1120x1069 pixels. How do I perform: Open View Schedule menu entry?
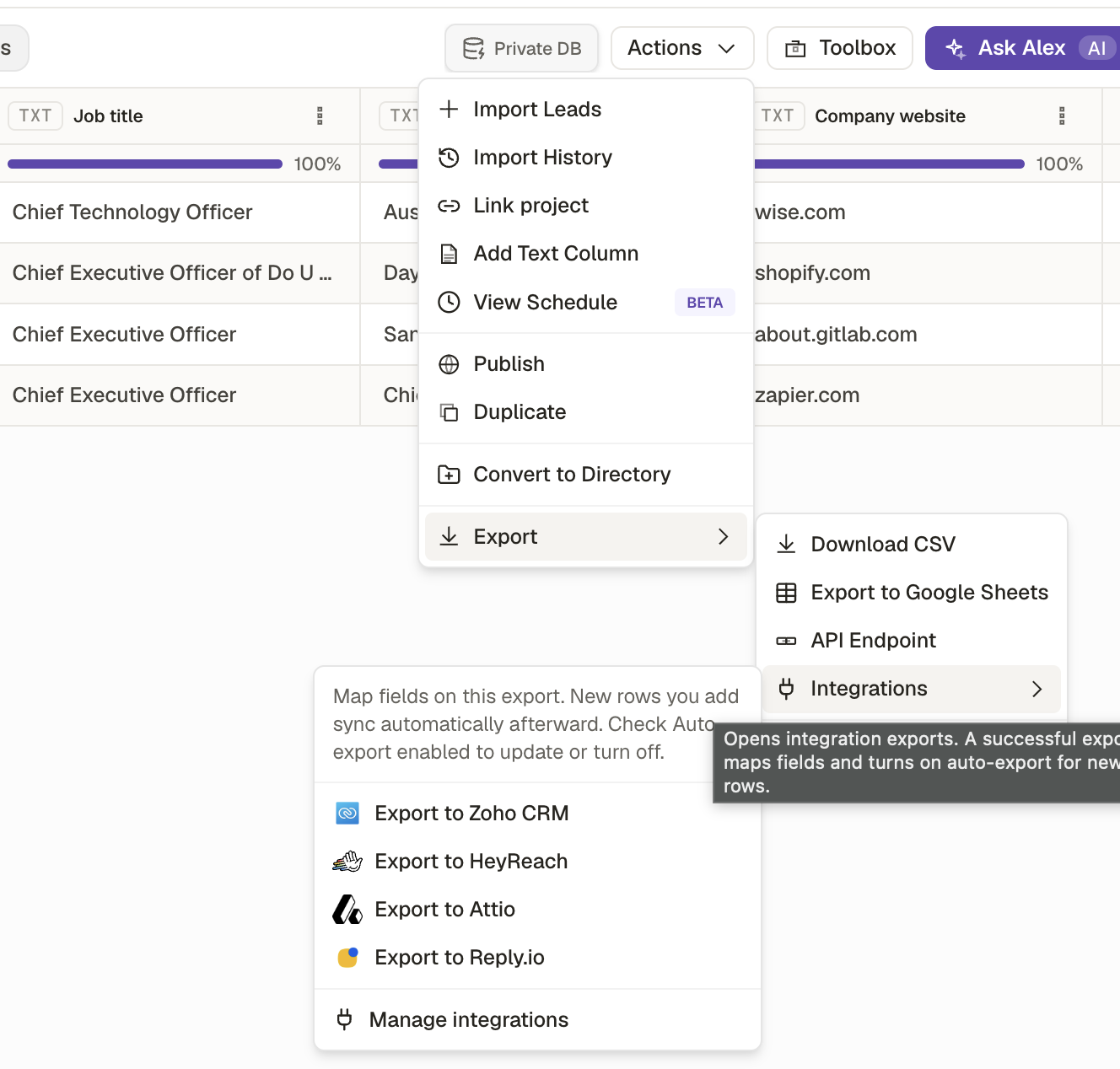point(585,302)
